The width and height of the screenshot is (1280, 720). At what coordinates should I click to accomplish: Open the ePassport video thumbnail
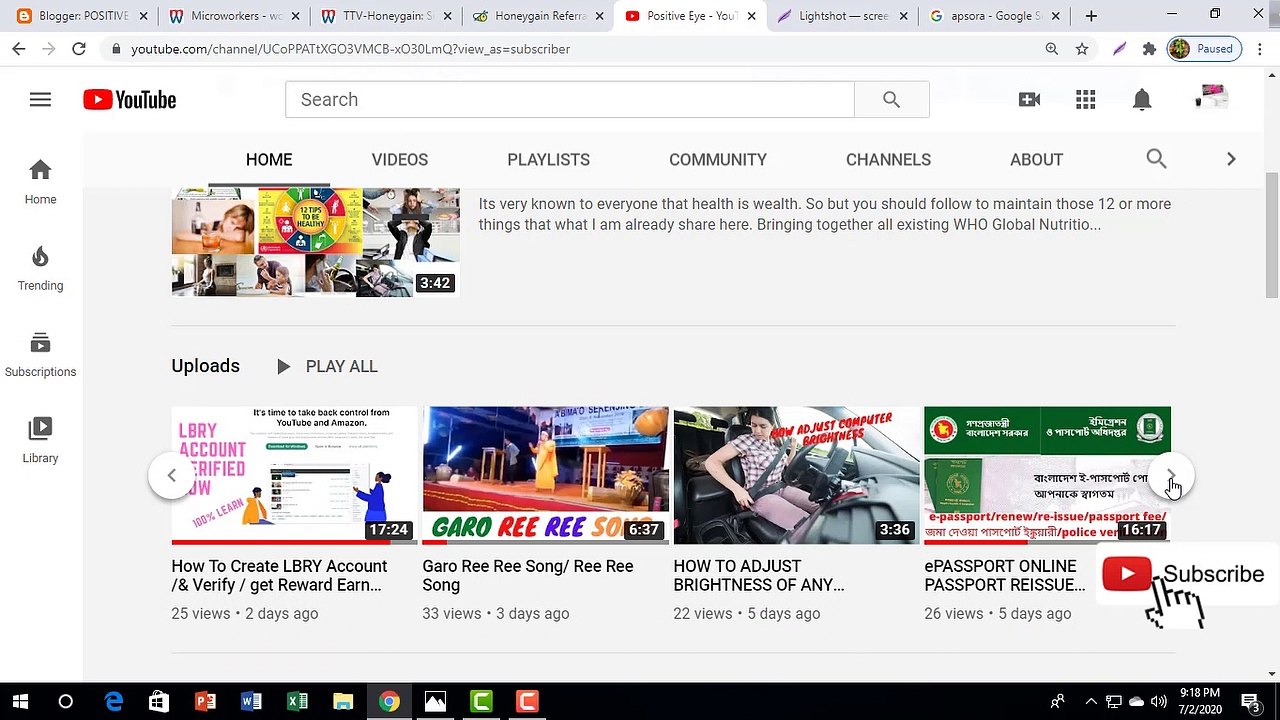coord(1047,475)
